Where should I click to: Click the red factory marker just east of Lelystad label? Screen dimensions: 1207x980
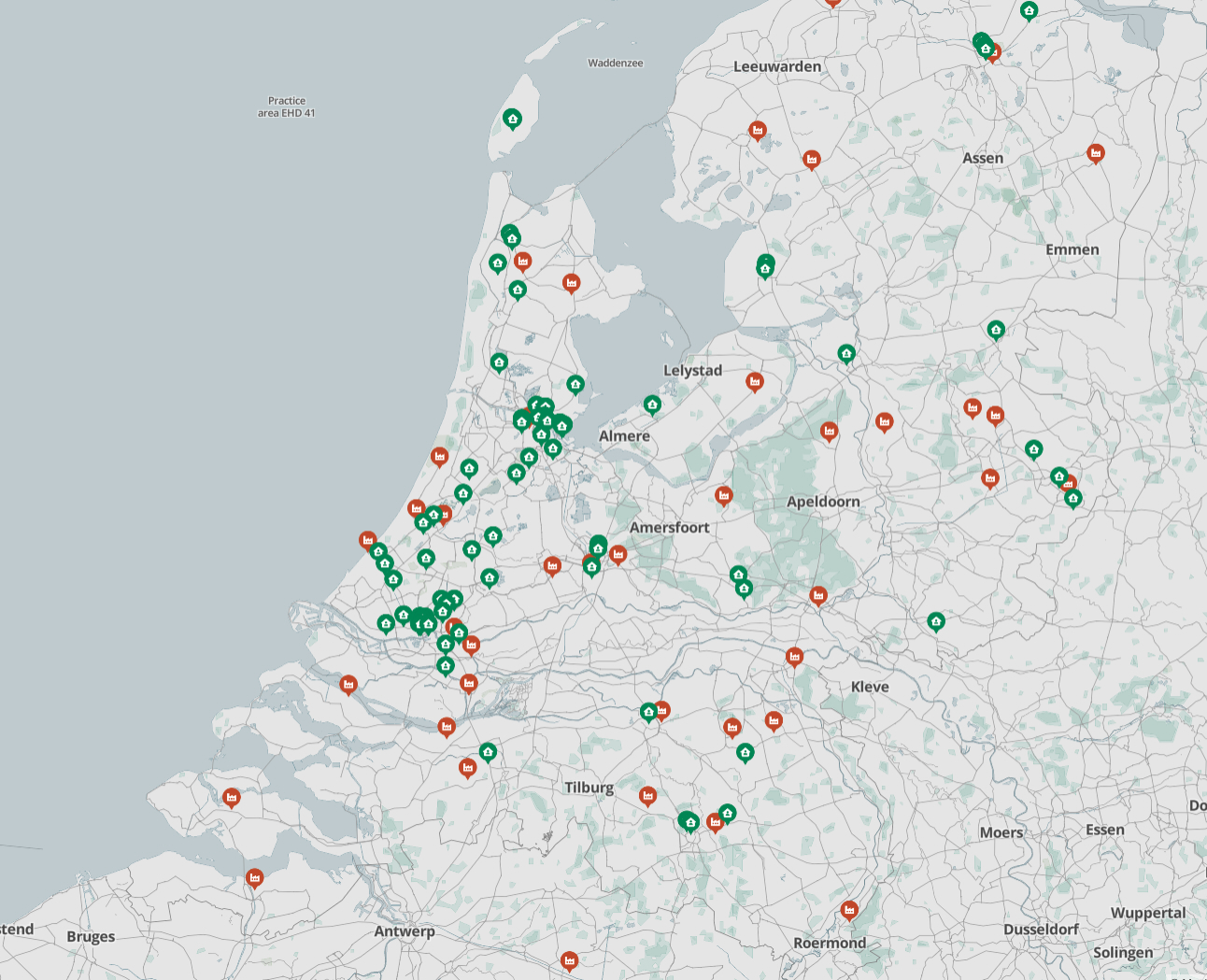coord(755,381)
